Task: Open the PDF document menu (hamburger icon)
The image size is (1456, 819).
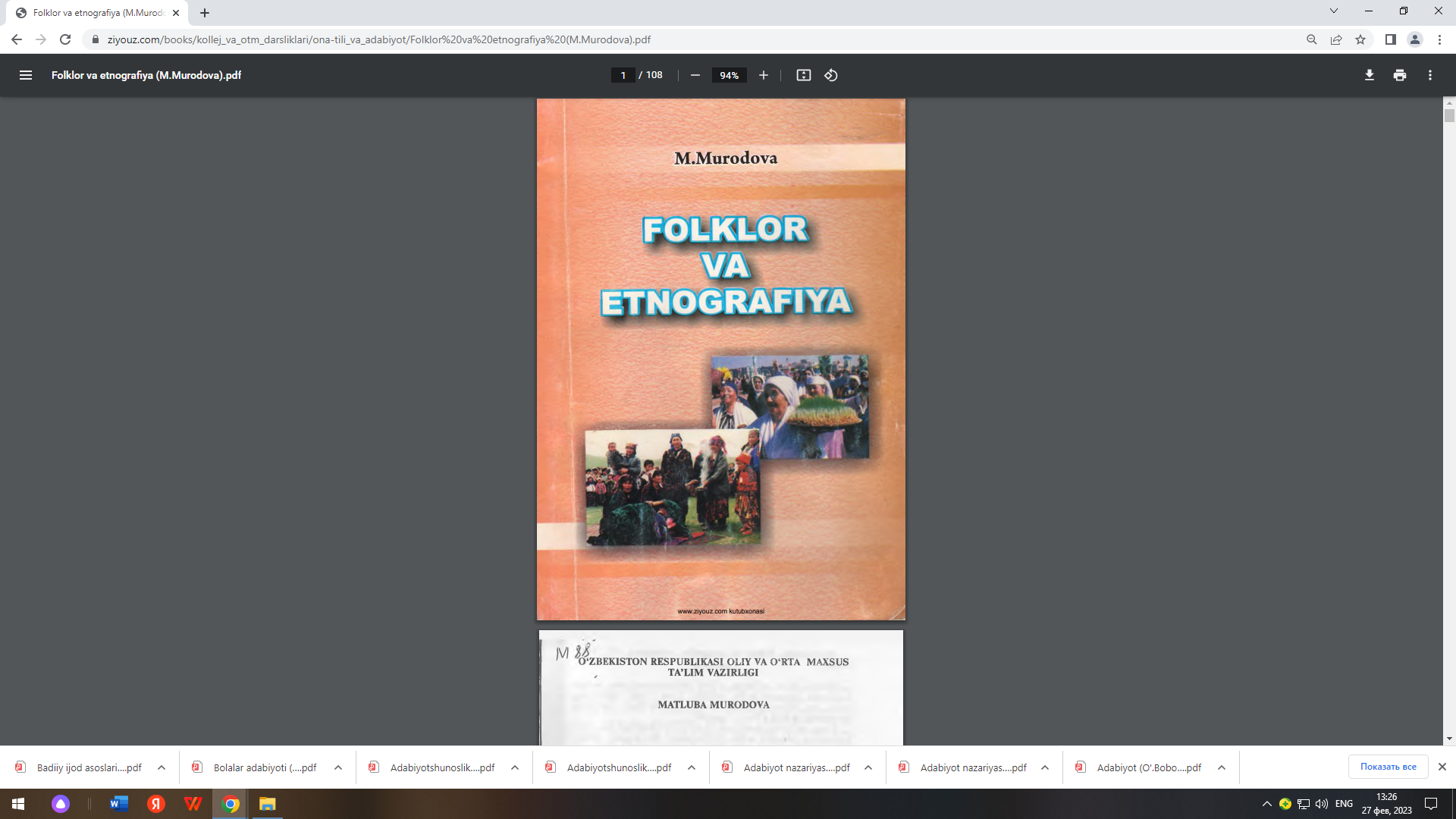Action: pos(26,75)
